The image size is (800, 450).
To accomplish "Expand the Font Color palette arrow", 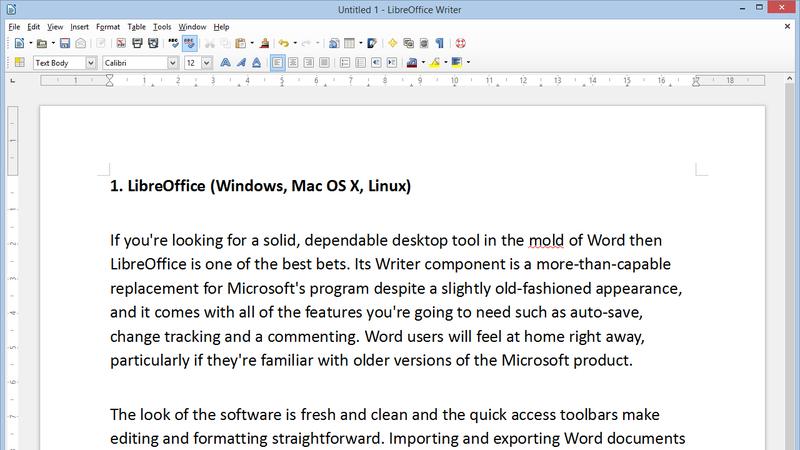I will click(423, 63).
